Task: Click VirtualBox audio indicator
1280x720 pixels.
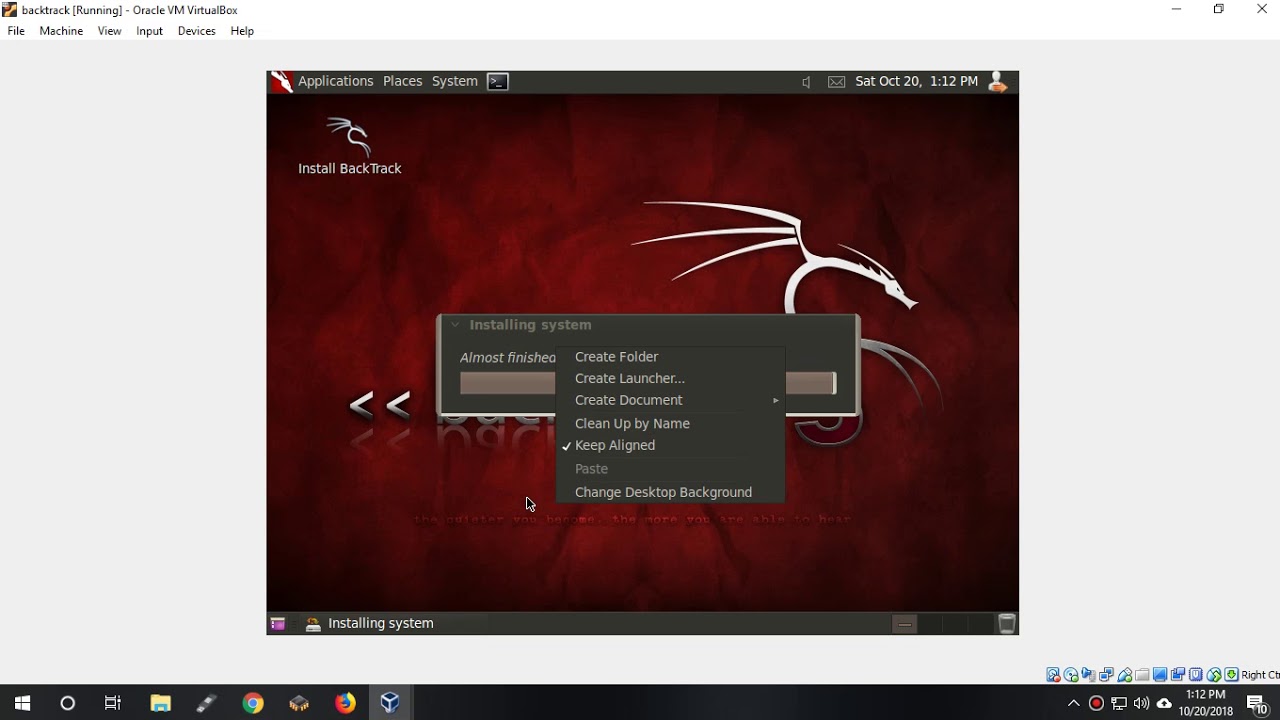Action: (1089, 675)
